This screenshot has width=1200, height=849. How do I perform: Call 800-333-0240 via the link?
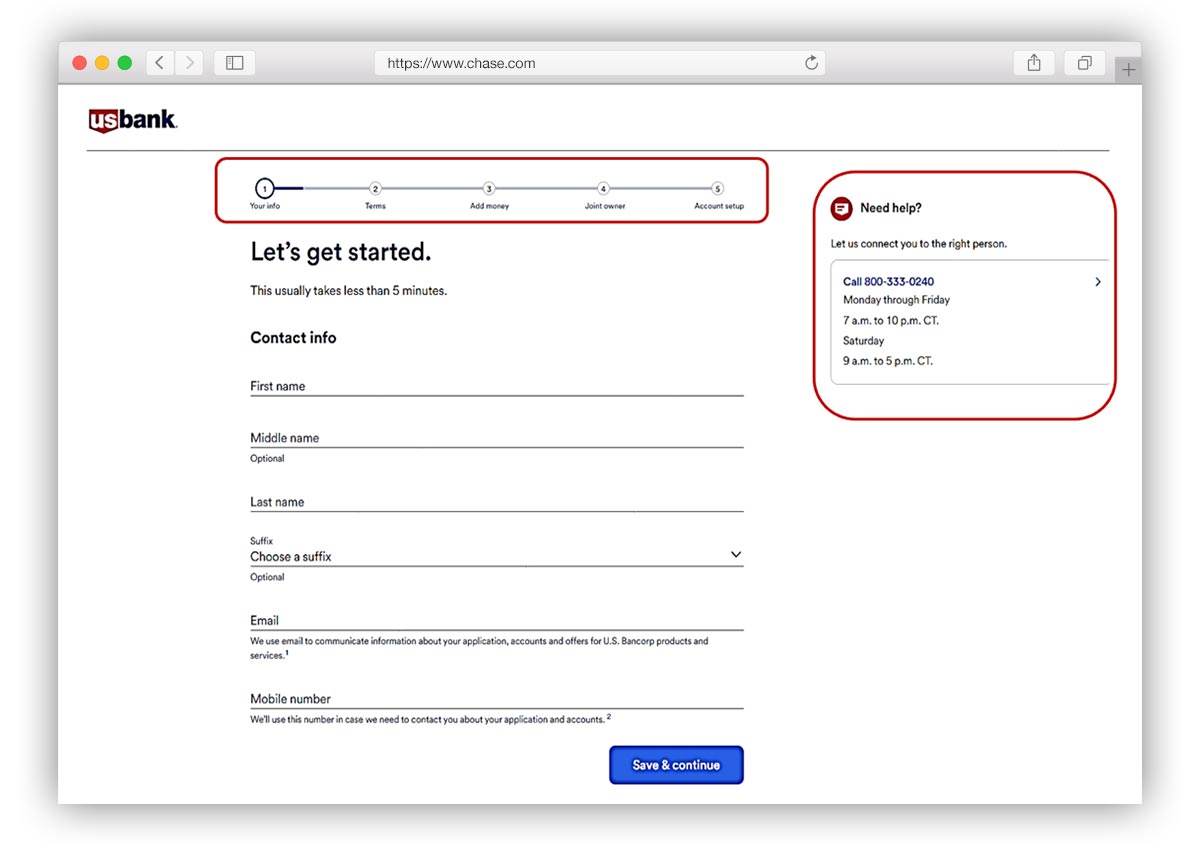point(888,282)
